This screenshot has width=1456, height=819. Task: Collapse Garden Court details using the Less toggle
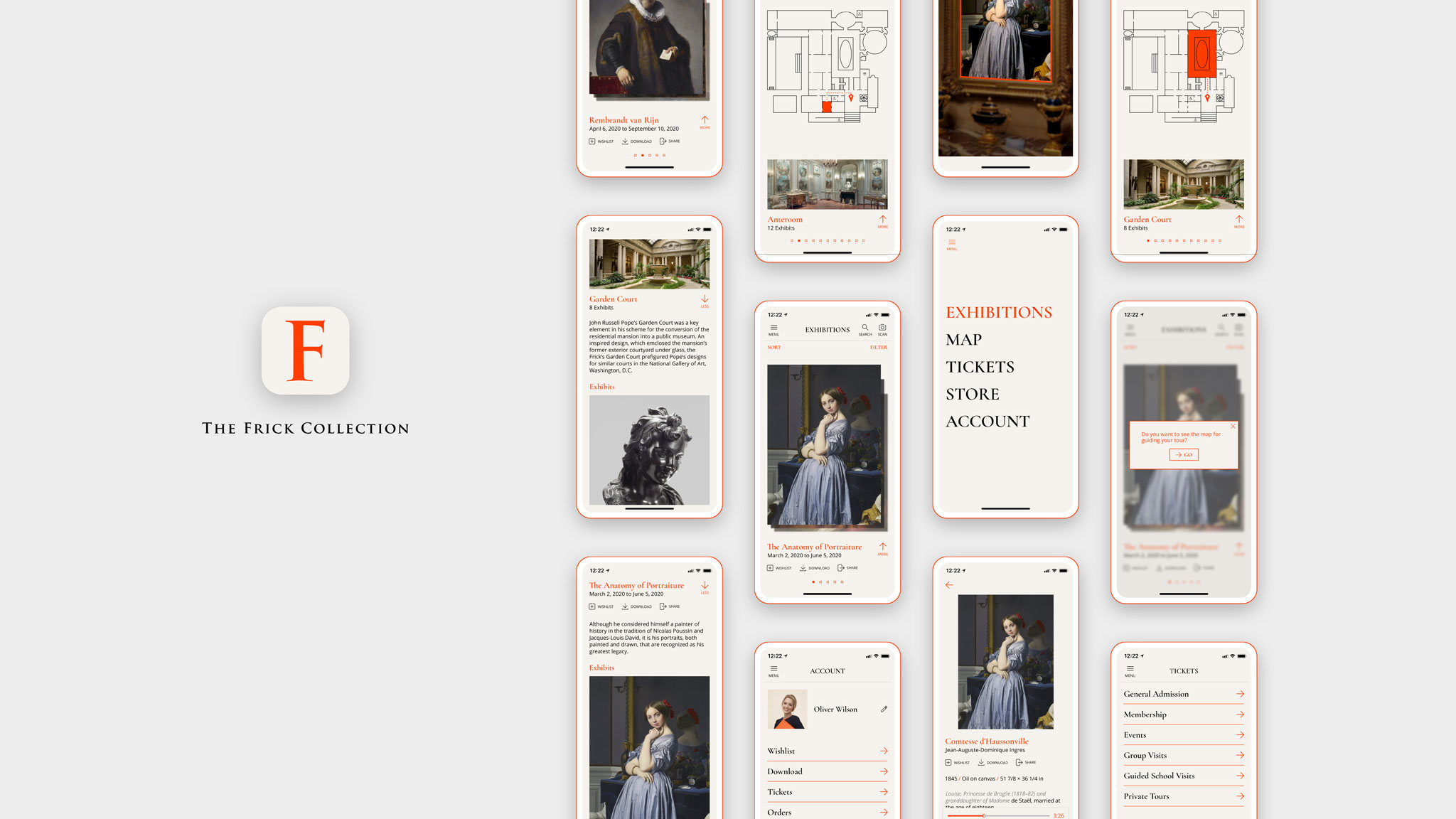pyautogui.click(x=705, y=301)
